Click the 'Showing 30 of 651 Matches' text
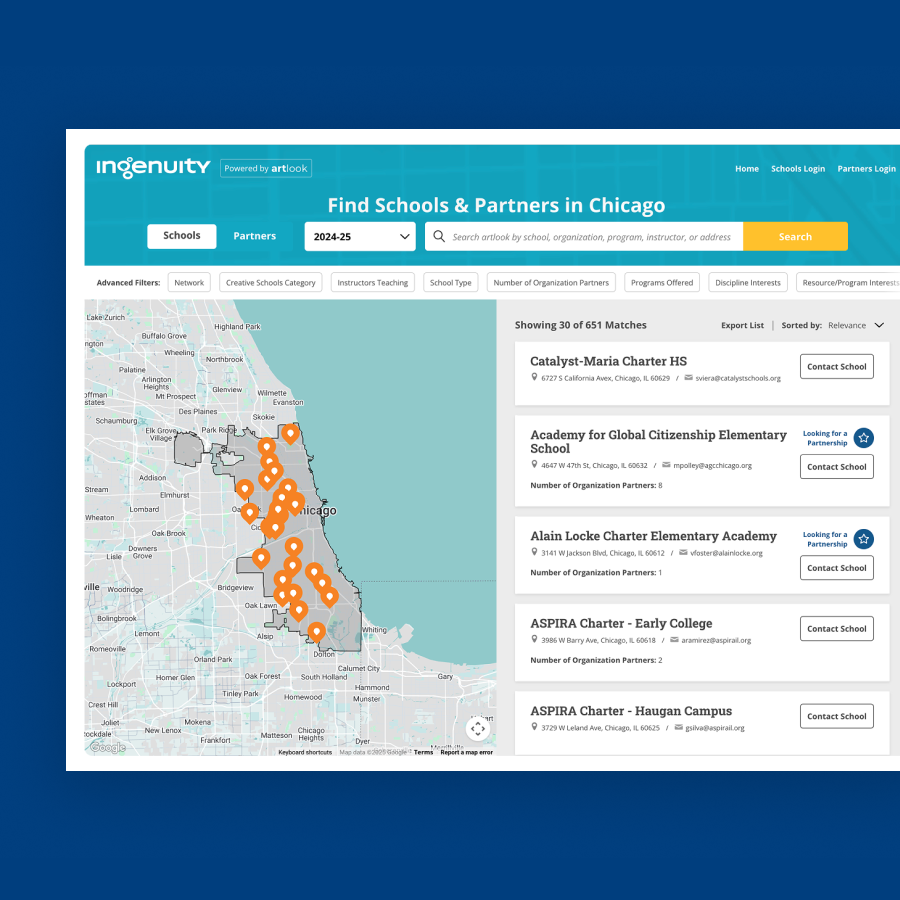900x900 pixels. (x=580, y=325)
